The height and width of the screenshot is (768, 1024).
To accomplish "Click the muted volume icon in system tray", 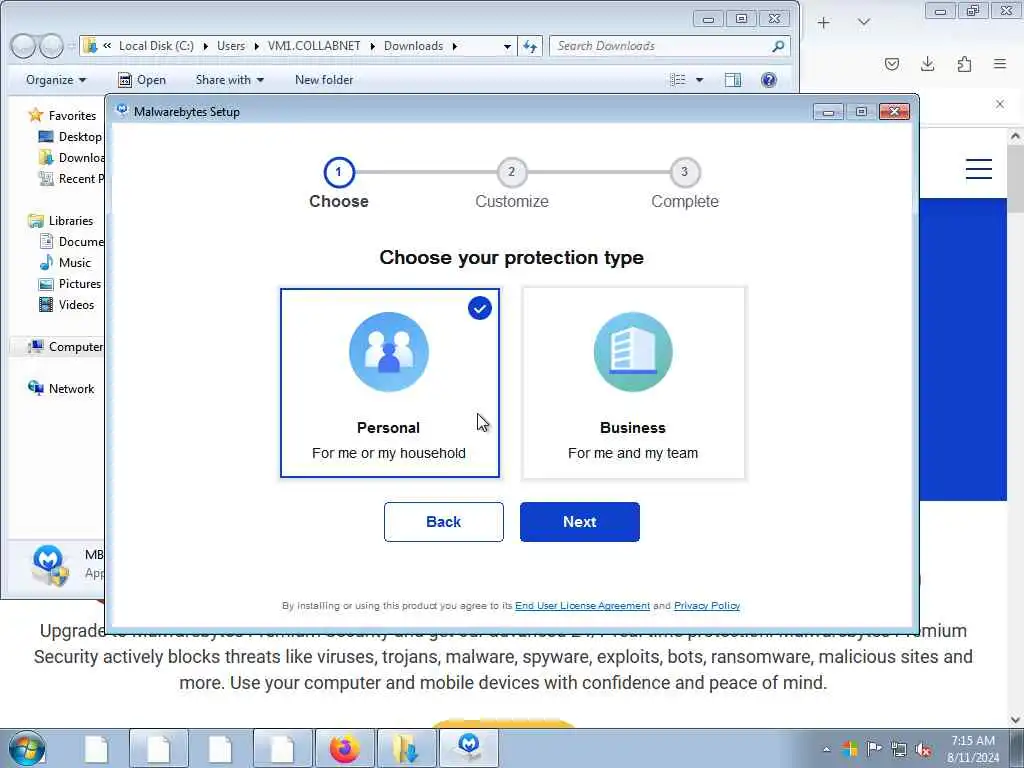I will (923, 749).
